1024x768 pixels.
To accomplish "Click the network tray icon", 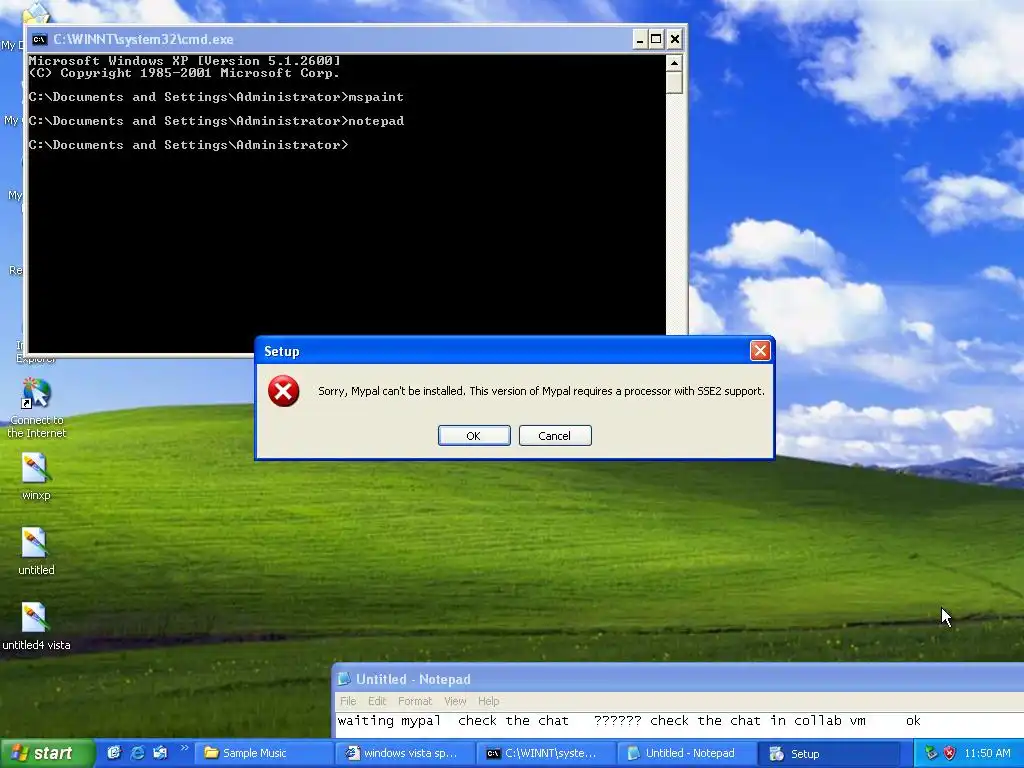I will pyautogui.click(x=931, y=753).
